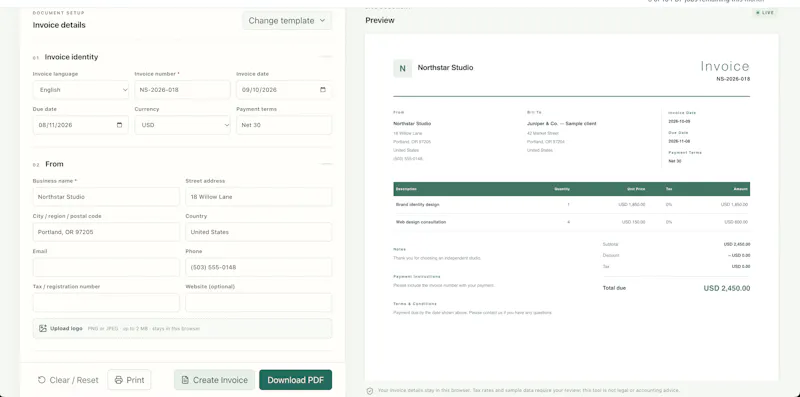Click the shield icon below the preview
Image resolution: width=800 pixels, height=397 pixels.
coord(370,391)
